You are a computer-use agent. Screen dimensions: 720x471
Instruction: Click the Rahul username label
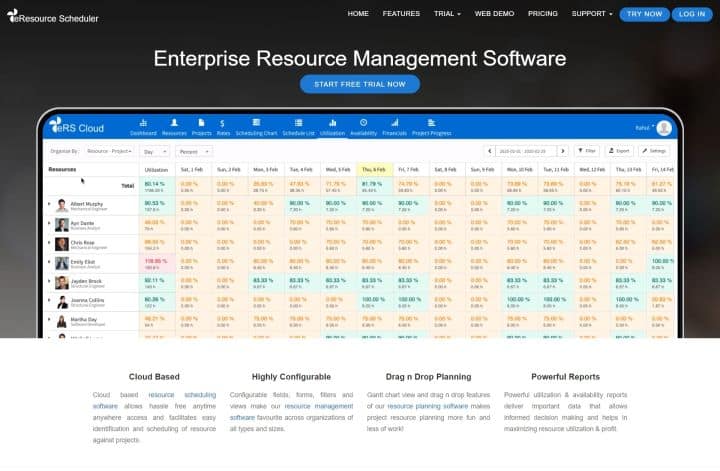pos(642,128)
